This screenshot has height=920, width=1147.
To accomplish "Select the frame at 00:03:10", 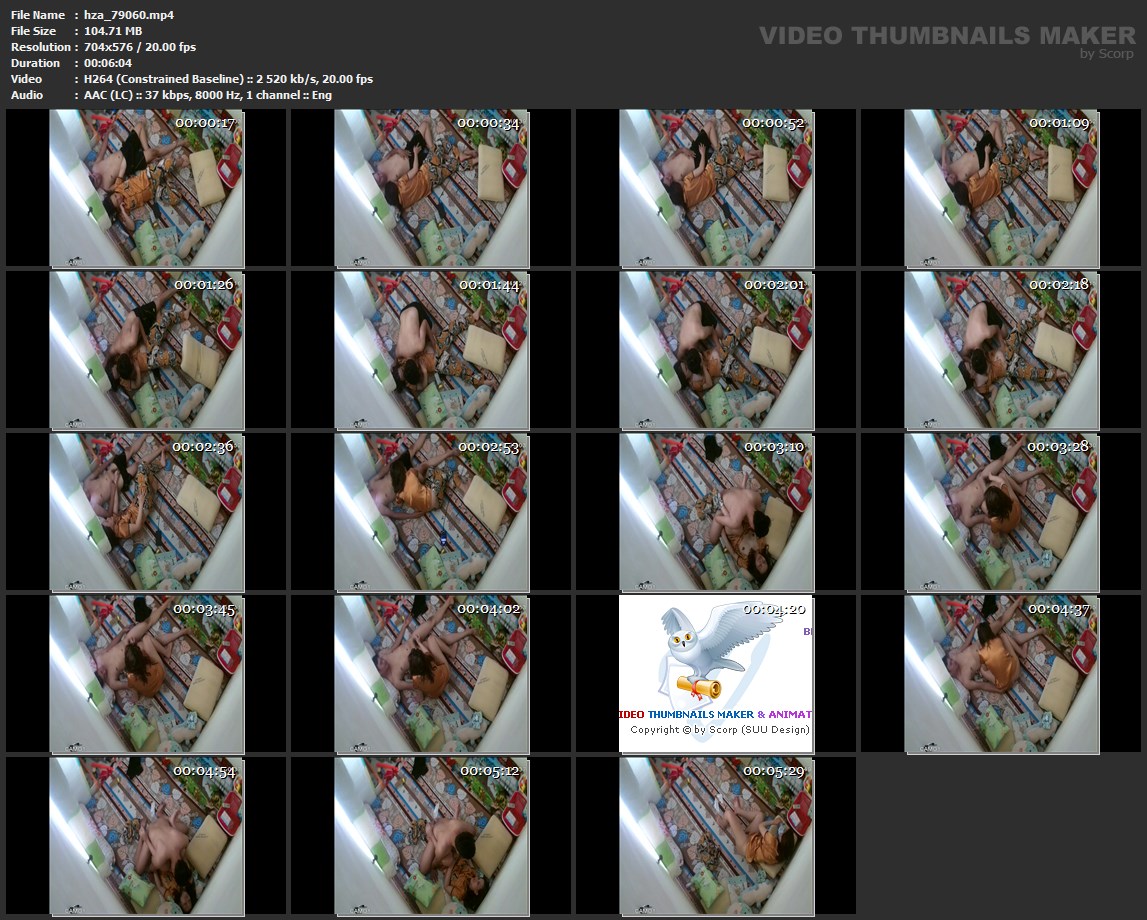I will (716, 512).
